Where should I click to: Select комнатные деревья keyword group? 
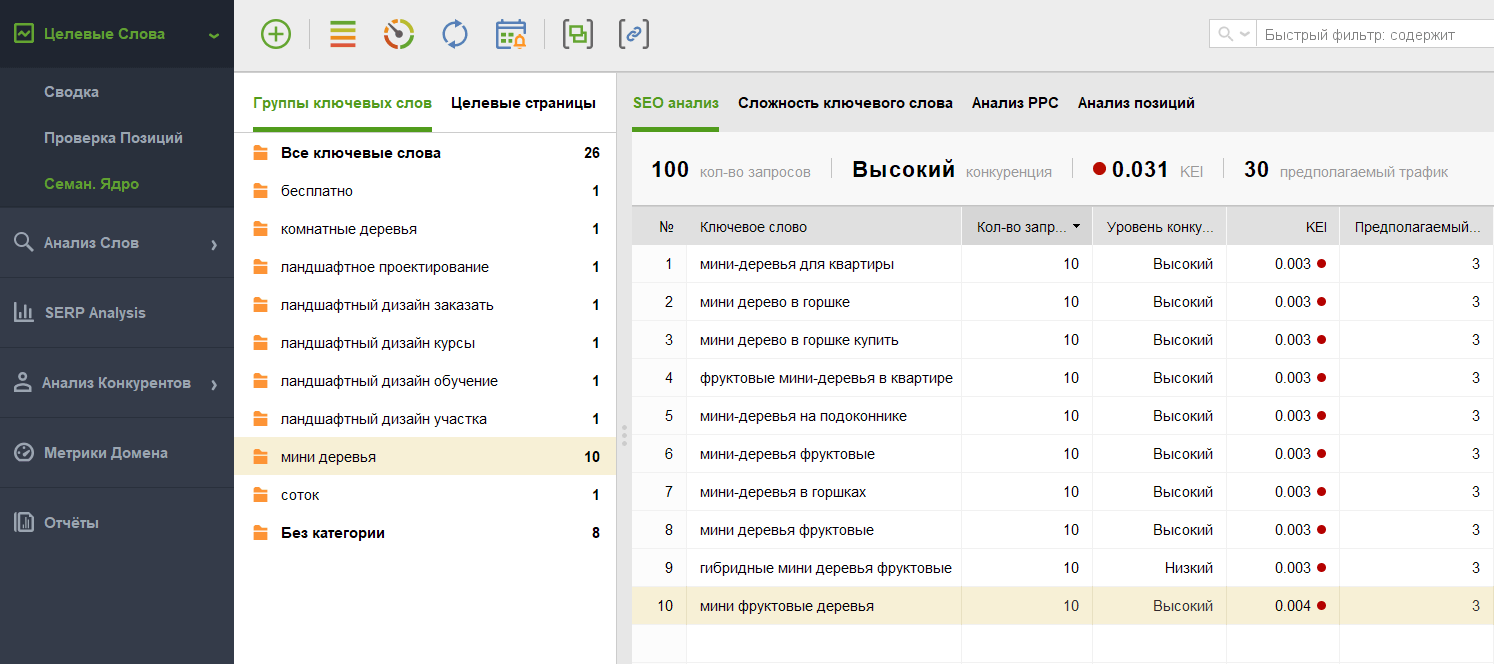click(x=425, y=229)
